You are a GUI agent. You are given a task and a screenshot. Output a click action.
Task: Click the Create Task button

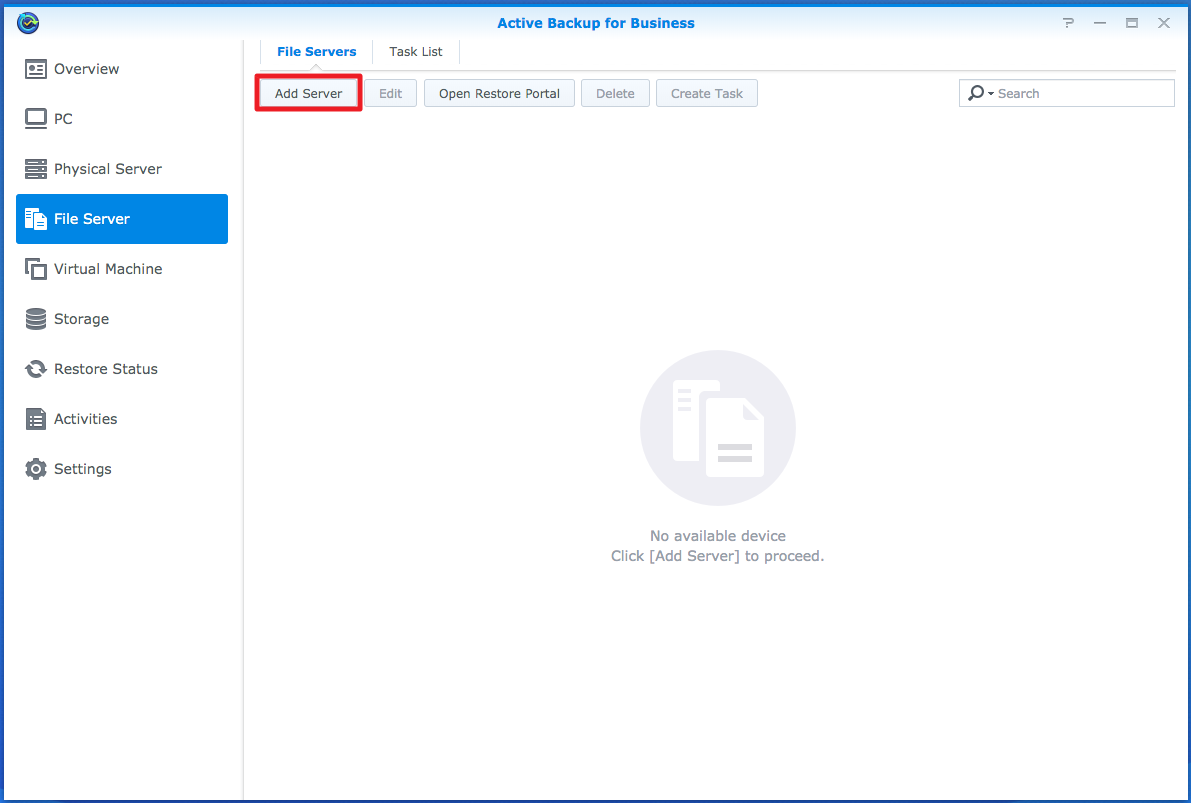[x=706, y=94]
